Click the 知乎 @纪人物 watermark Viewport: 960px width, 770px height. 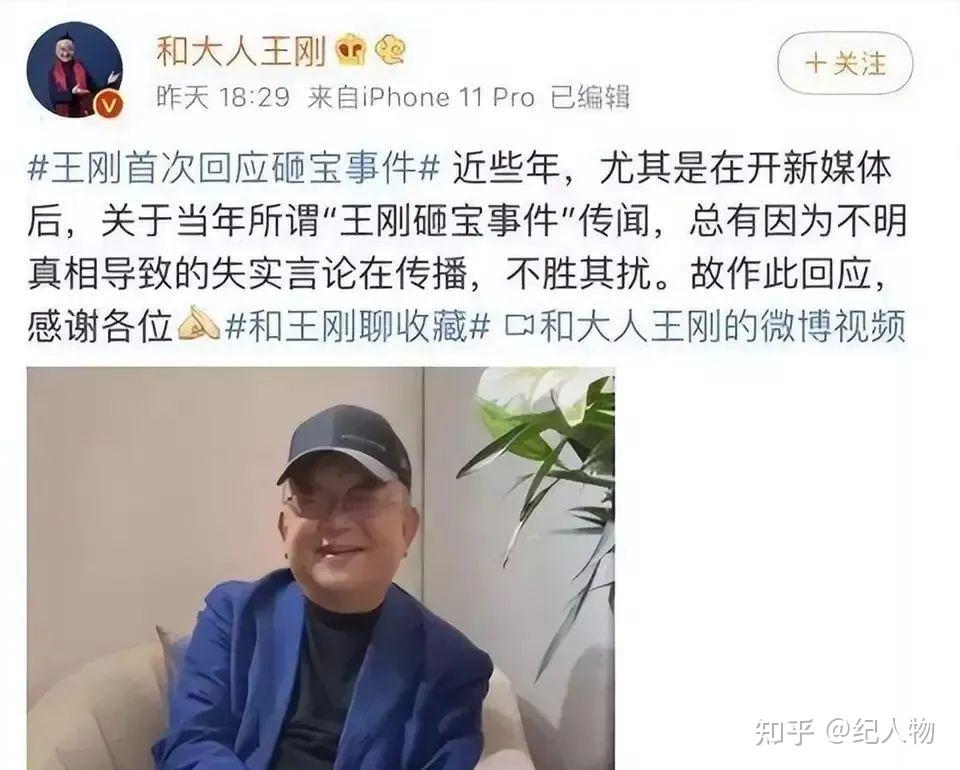pyautogui.click(x=845, y=731)
